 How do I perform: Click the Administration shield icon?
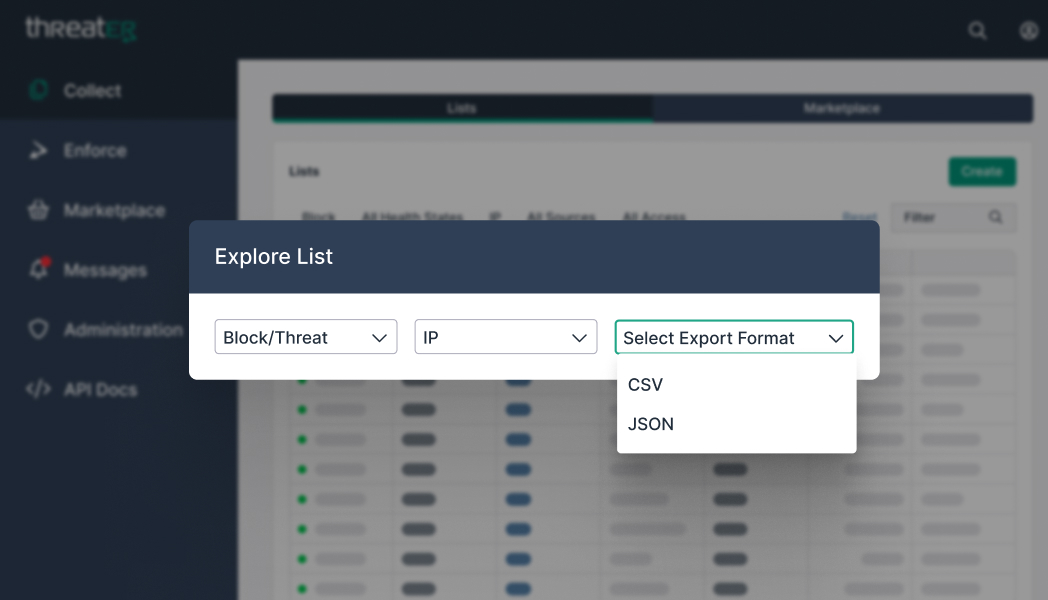point(38,329)
